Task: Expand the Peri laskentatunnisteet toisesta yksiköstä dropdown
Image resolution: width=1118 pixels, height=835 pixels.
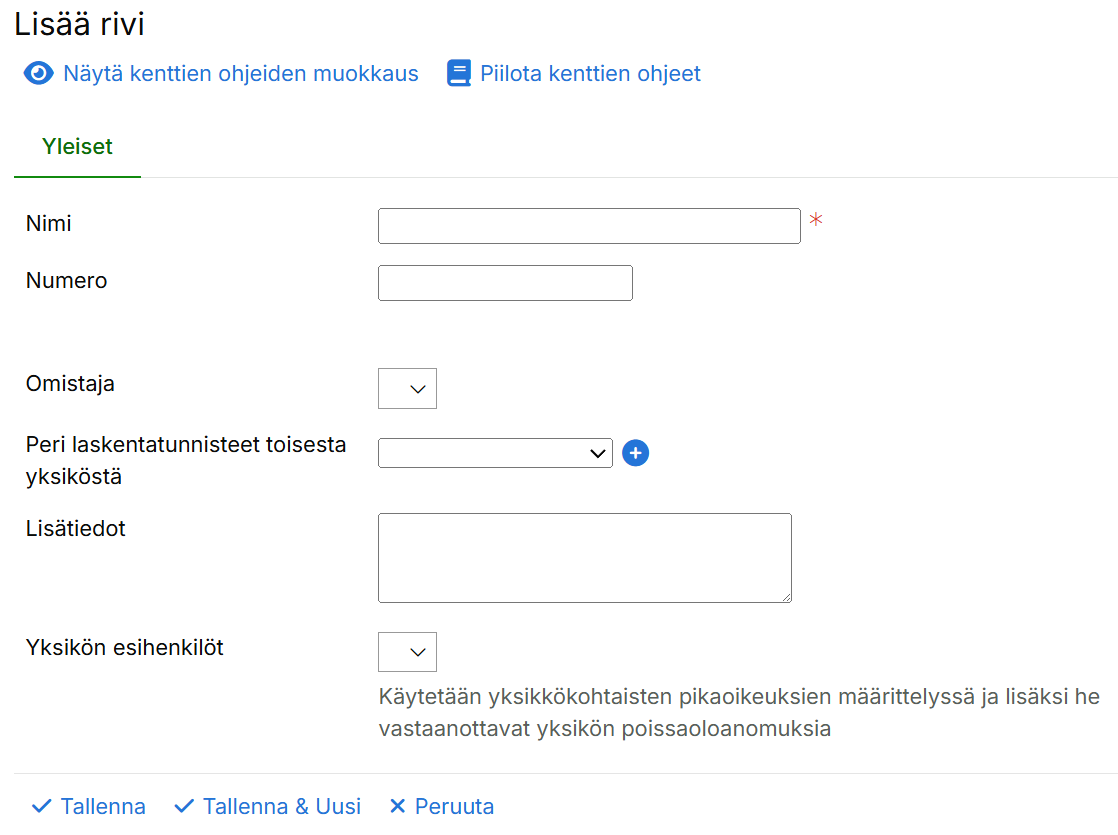Action: [x=495, y=453]
